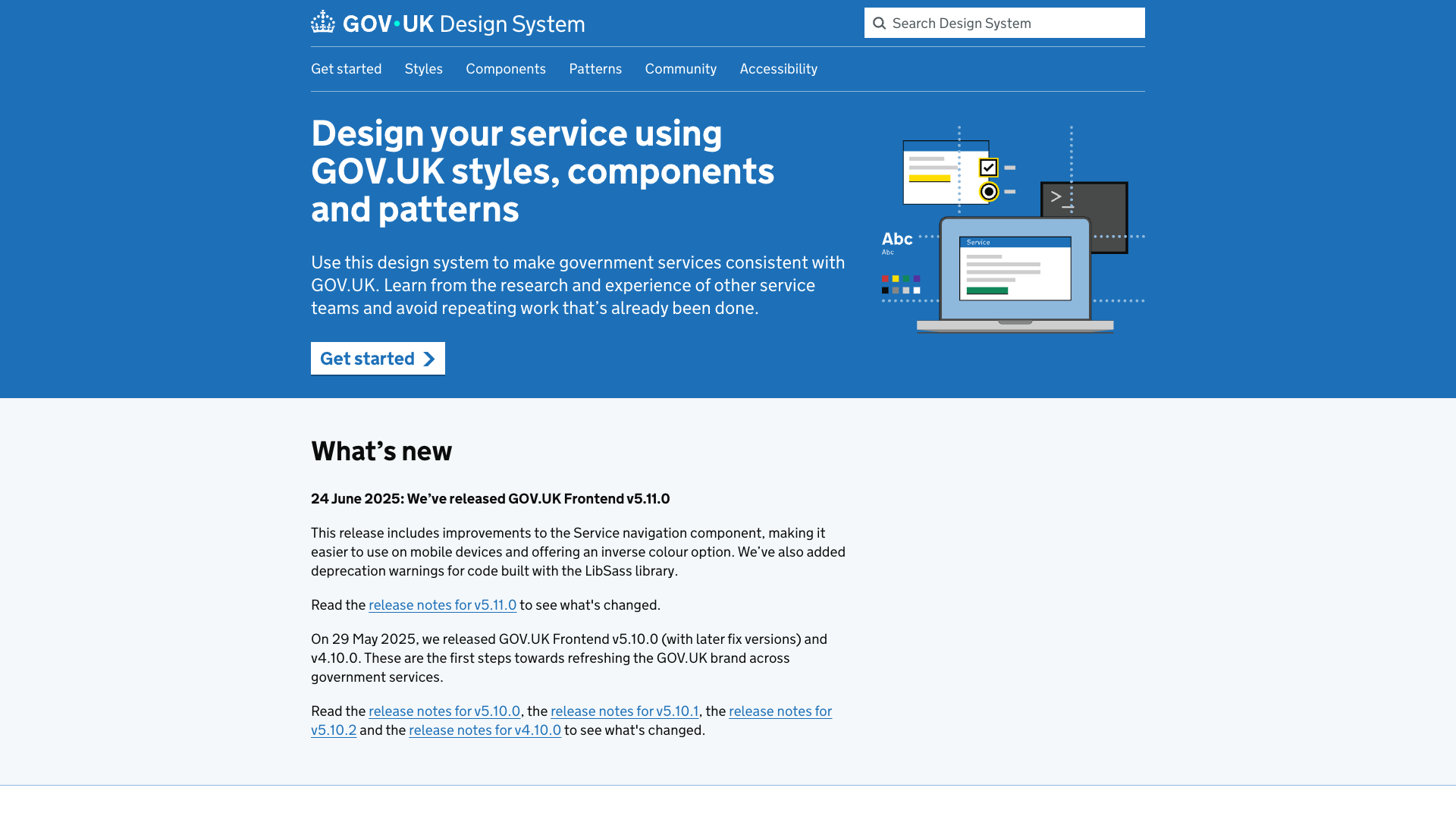Click the colour palette swatches in the illustration
This screenshot has height=819, width=1456.
tap(899, 284)
